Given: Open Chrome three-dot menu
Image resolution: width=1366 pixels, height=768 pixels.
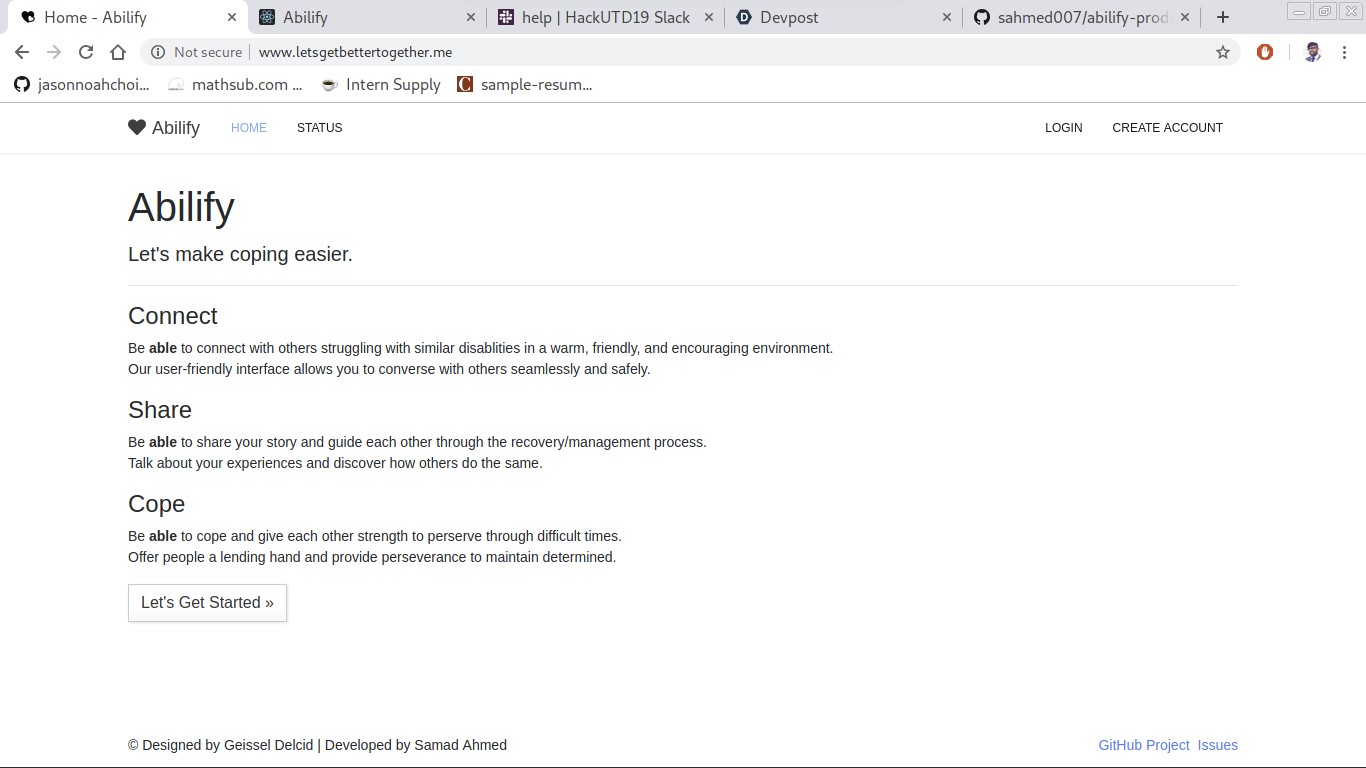Looking at the screenshot, I should click(x=1345, y=52).
